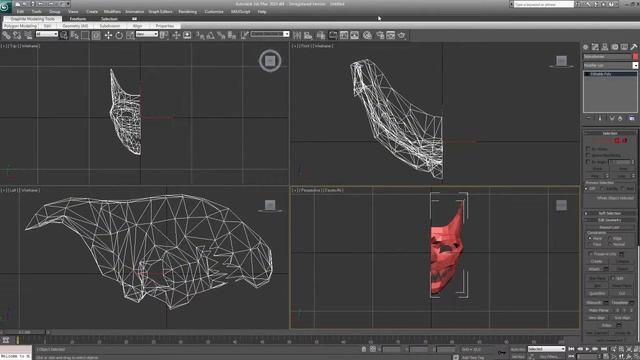Open the Modify command panel tab
640x360 pixels.
click(595, 47)
